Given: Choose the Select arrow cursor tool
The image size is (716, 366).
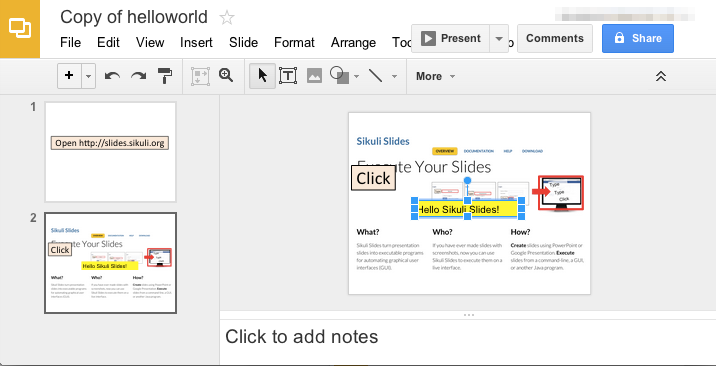Looking at the screenshot, I should pyautogui.click(x=263, y=76).
